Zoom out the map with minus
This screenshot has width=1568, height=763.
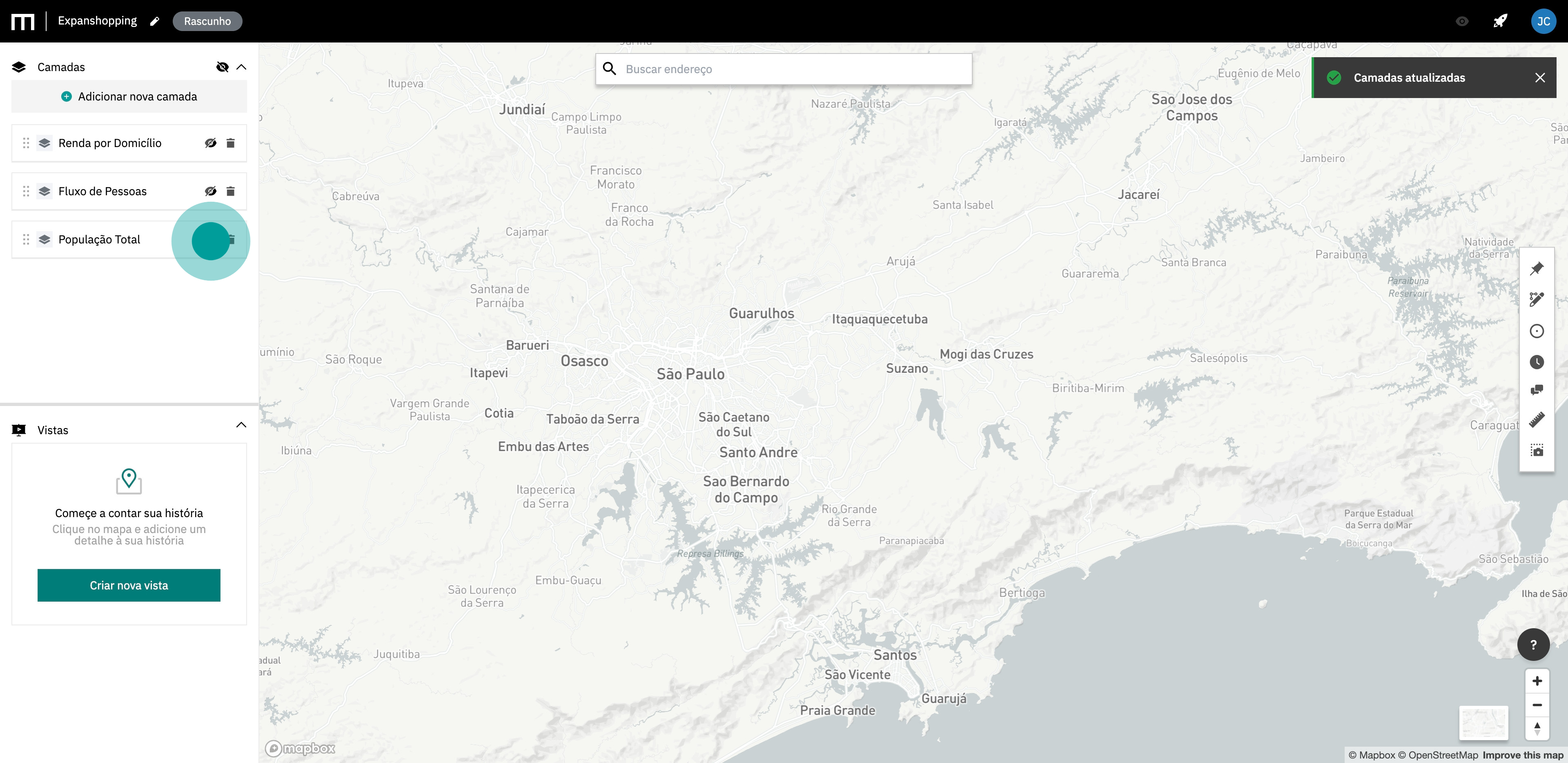click(1537, 705)
